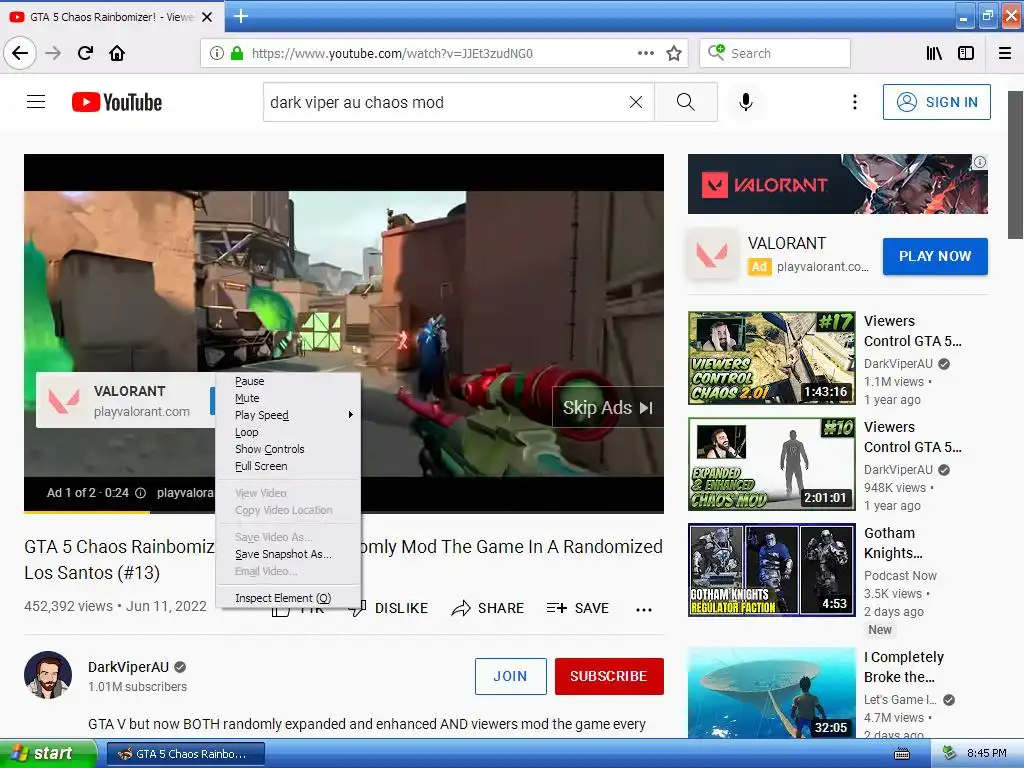Image resolution: width=1024 pixels, height=768 pixels.
Task: Click playvalorant.com text in video overlay
Action: (x=142, y=411)
